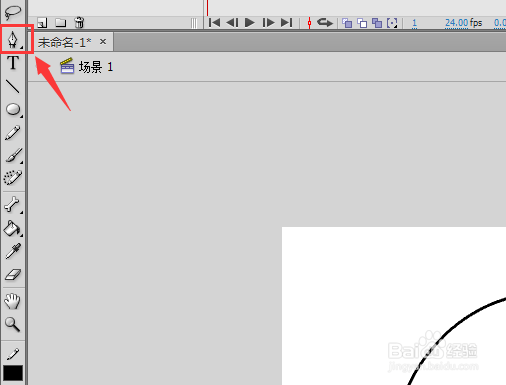The height and width of the screenshot is (385, 506).
Task: Click the current frame number 1
Action: 414,23
